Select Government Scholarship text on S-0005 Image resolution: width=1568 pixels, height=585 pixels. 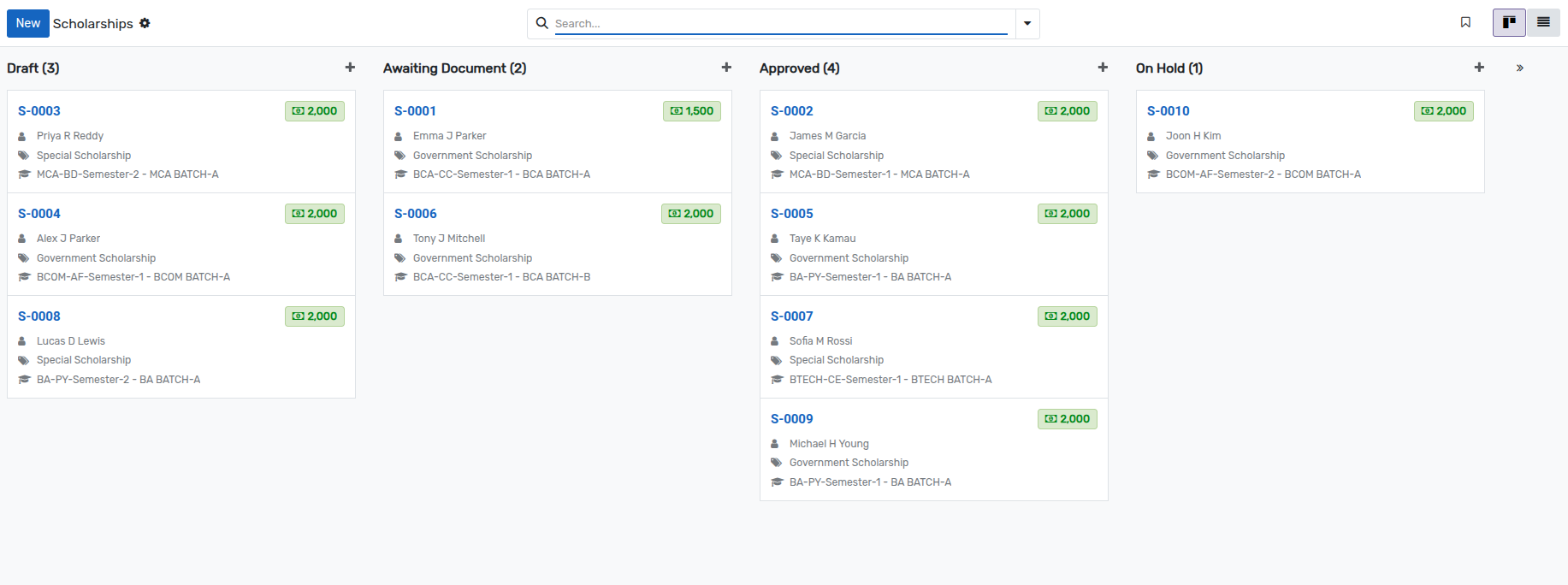849,258
